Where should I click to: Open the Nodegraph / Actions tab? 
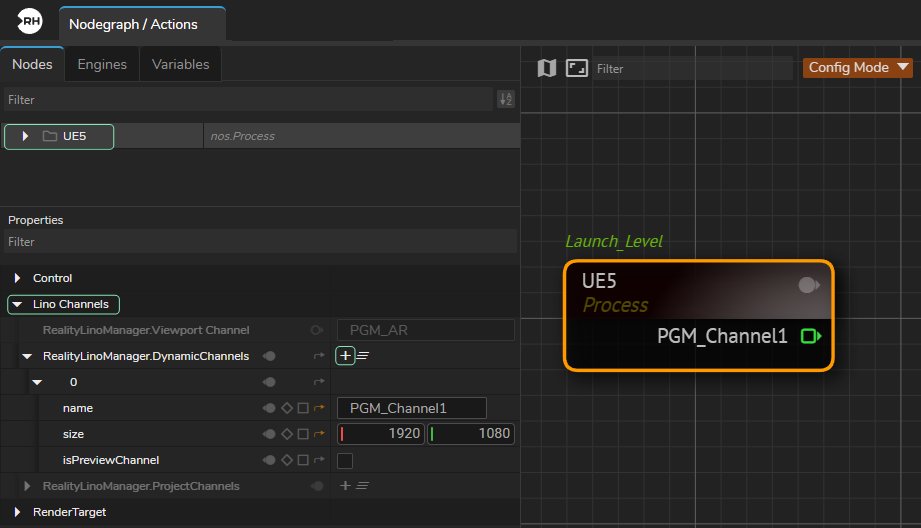[142, 24]
